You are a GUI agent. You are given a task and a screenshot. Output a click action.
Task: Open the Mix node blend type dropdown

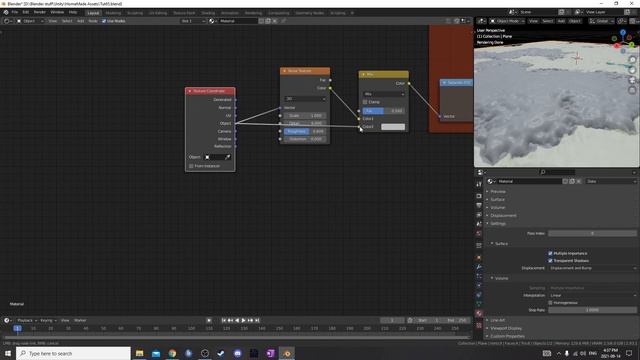[384, 94]
